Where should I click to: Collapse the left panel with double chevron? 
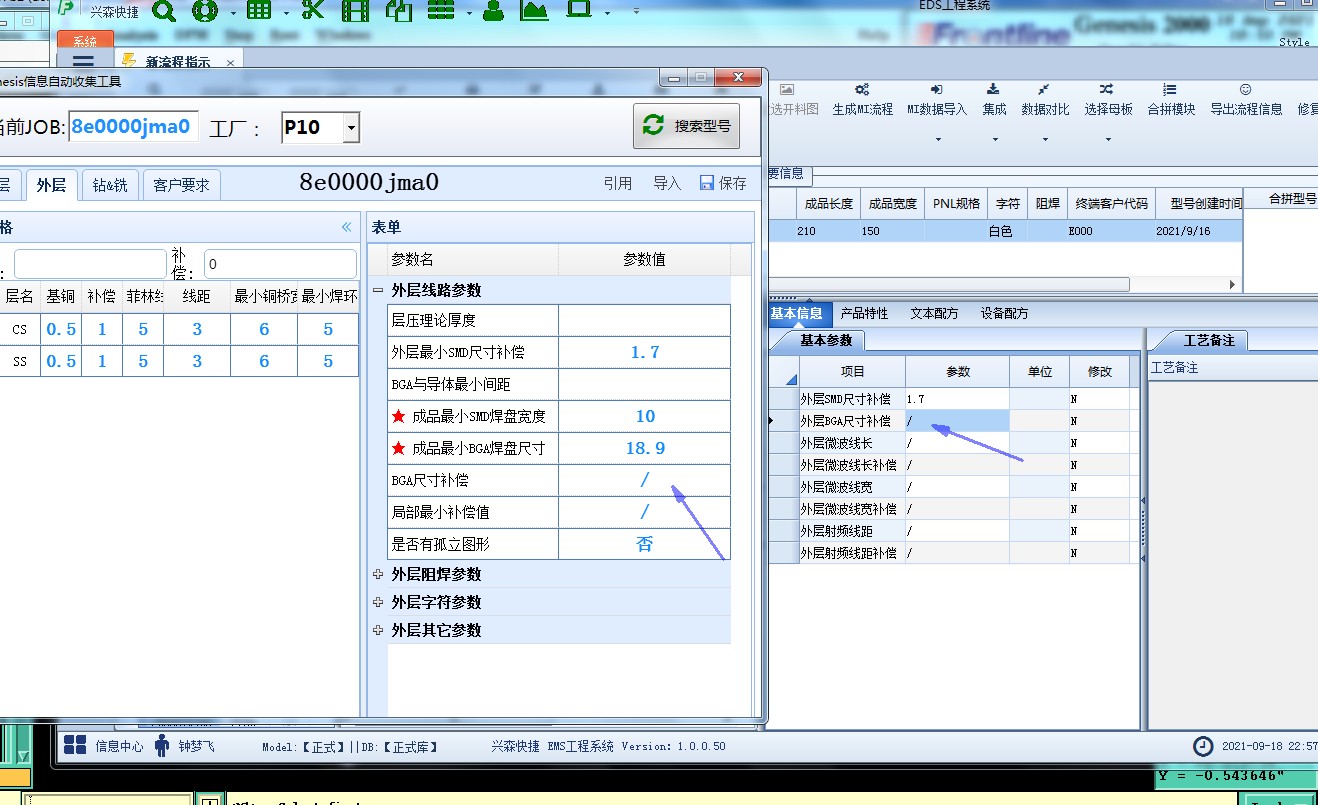pos(347,227)
